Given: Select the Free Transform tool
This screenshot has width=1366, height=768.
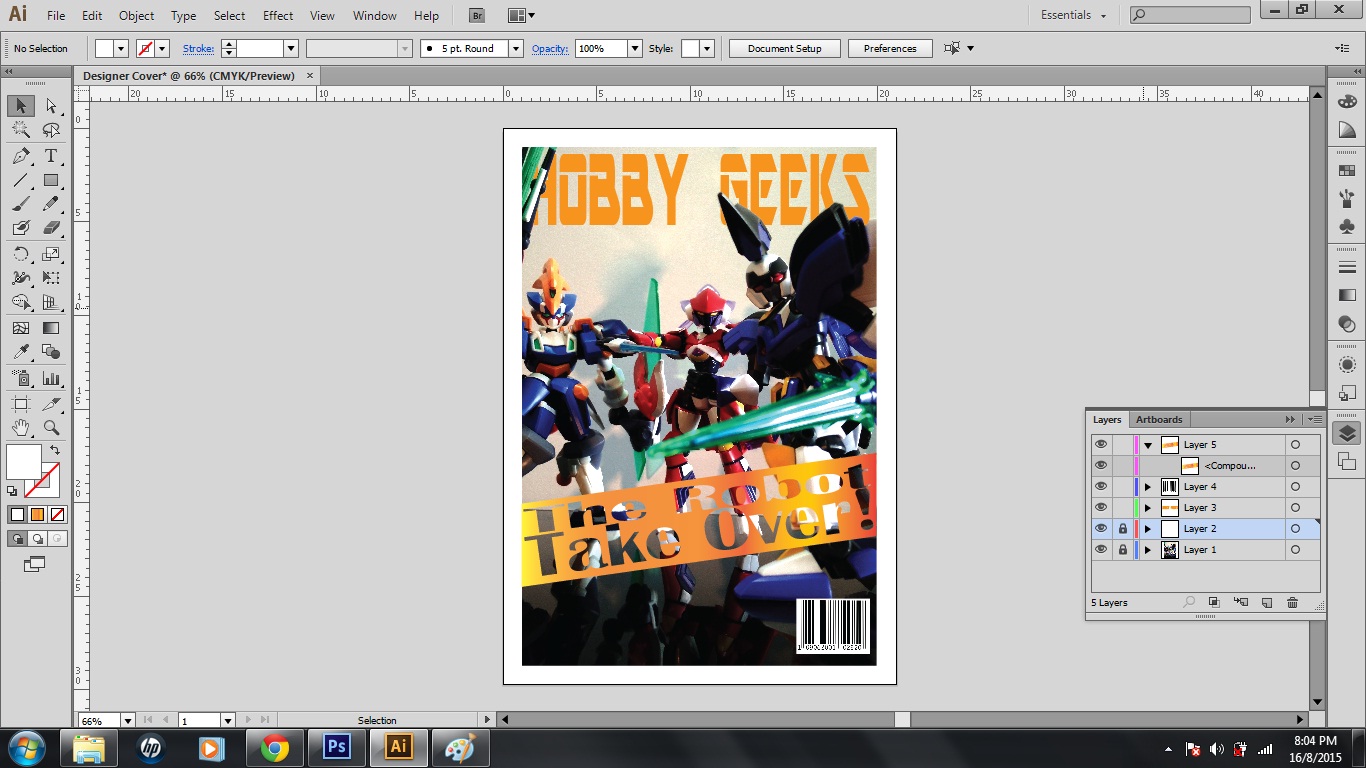Looking at the screenshot, I should click(51, 278).
